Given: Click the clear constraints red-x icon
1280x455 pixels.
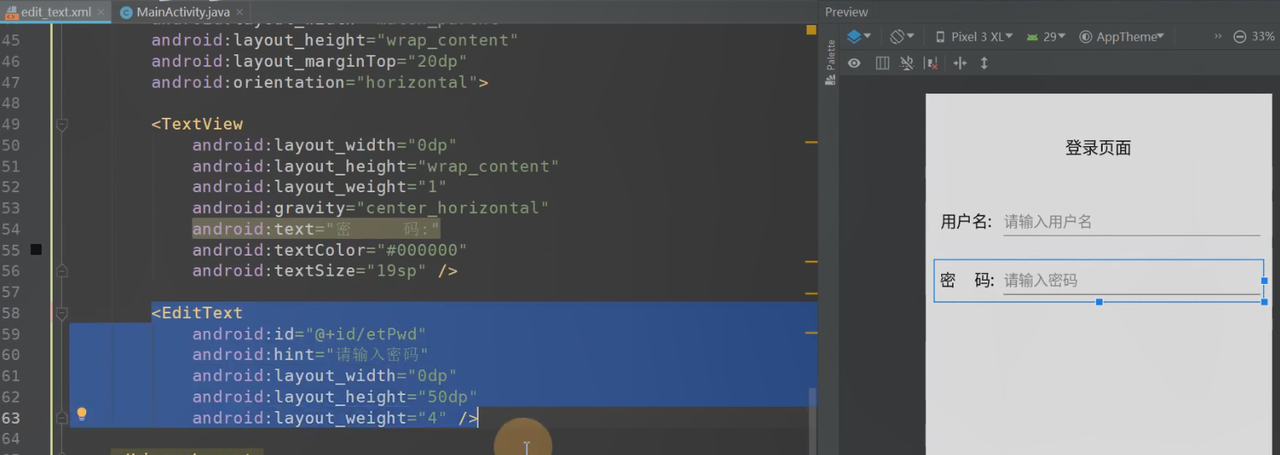Looking at the screenshot, I should tap(931, 63).
